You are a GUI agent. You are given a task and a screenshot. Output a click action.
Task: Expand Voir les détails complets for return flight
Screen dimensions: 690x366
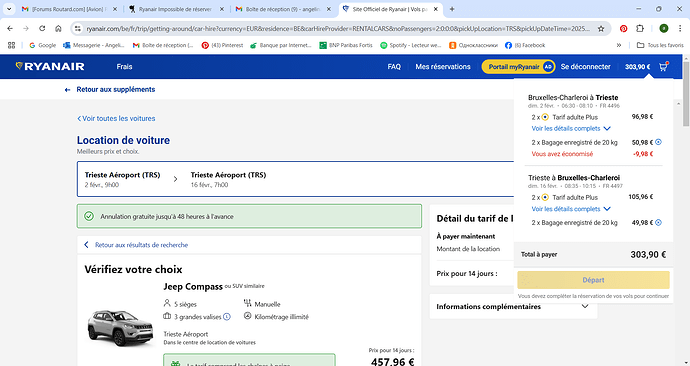571,209
